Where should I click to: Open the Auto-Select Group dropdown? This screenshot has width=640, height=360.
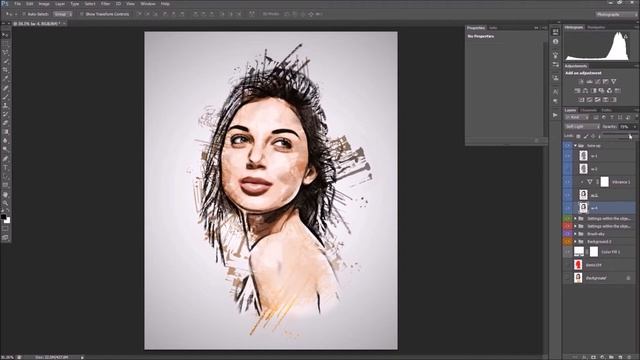(62, 14)
